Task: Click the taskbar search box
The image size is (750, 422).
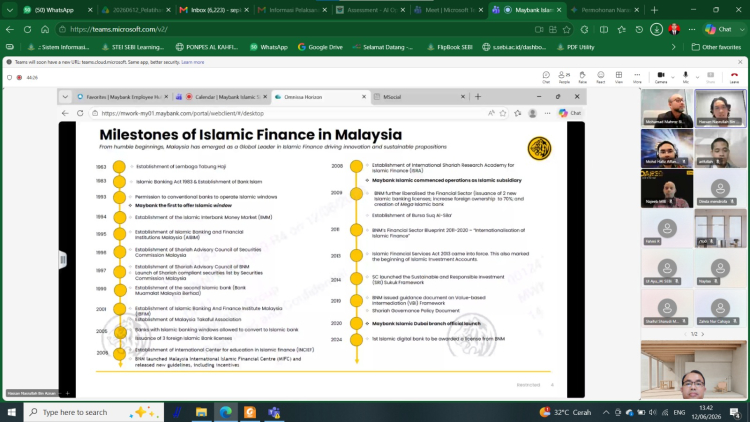Action: [94, 412]
